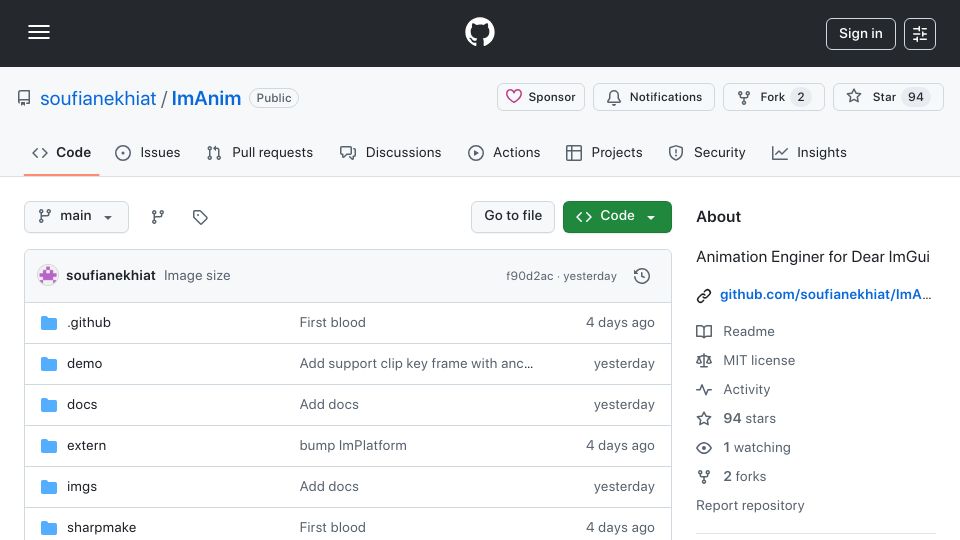Screen dimensions: 960x540
Task: Open 'First blood' commit for .github
Action: tap(332, 323)
